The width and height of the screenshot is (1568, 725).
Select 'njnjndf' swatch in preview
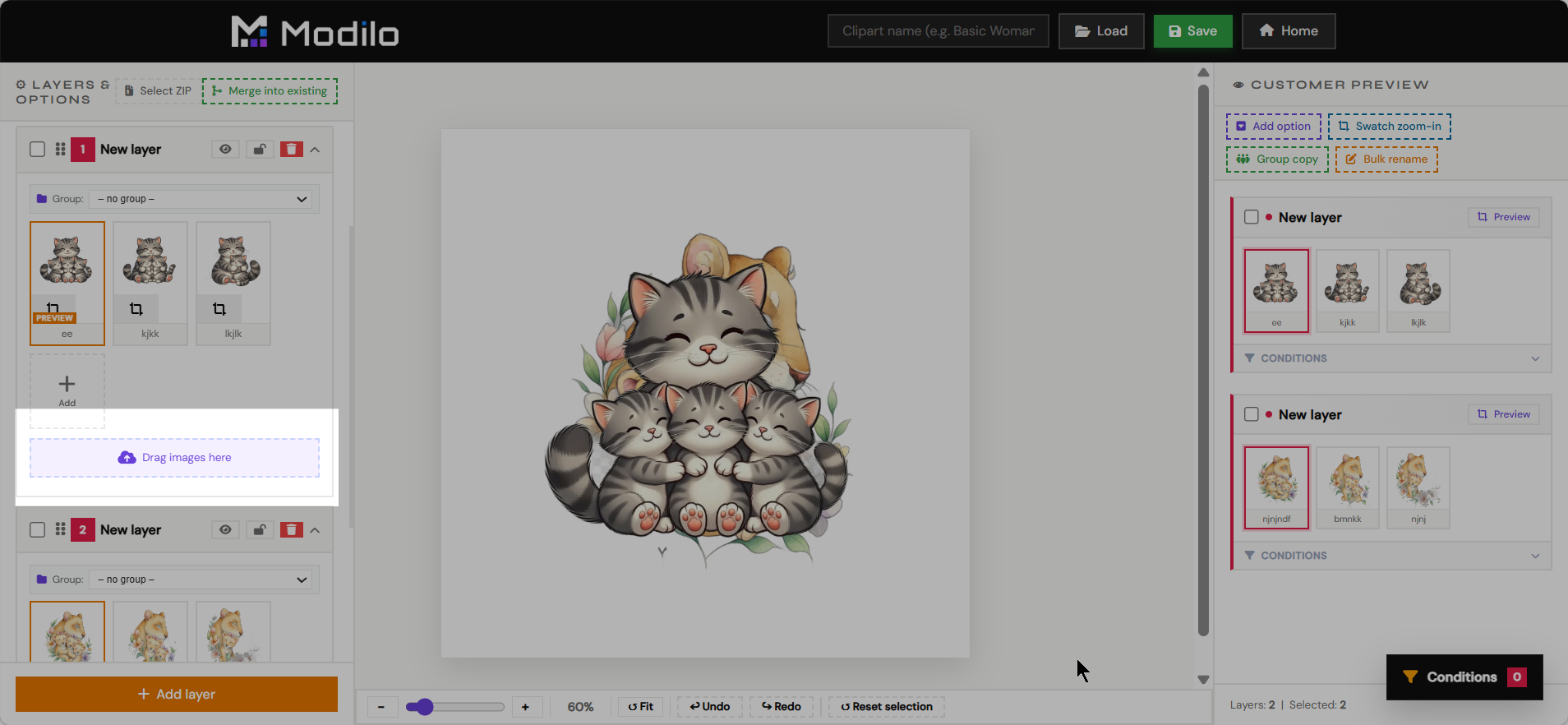(x=1276, y=487)
